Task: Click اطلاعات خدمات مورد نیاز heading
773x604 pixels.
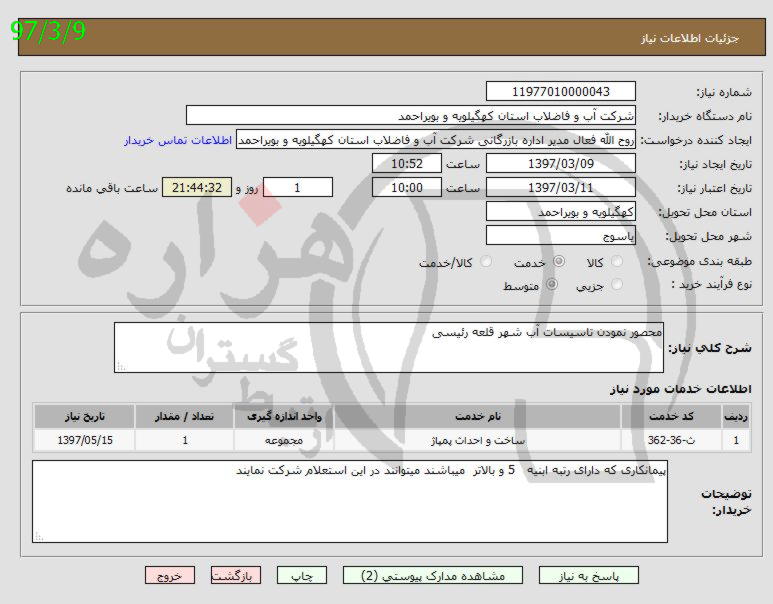Action: coord(680,389)
